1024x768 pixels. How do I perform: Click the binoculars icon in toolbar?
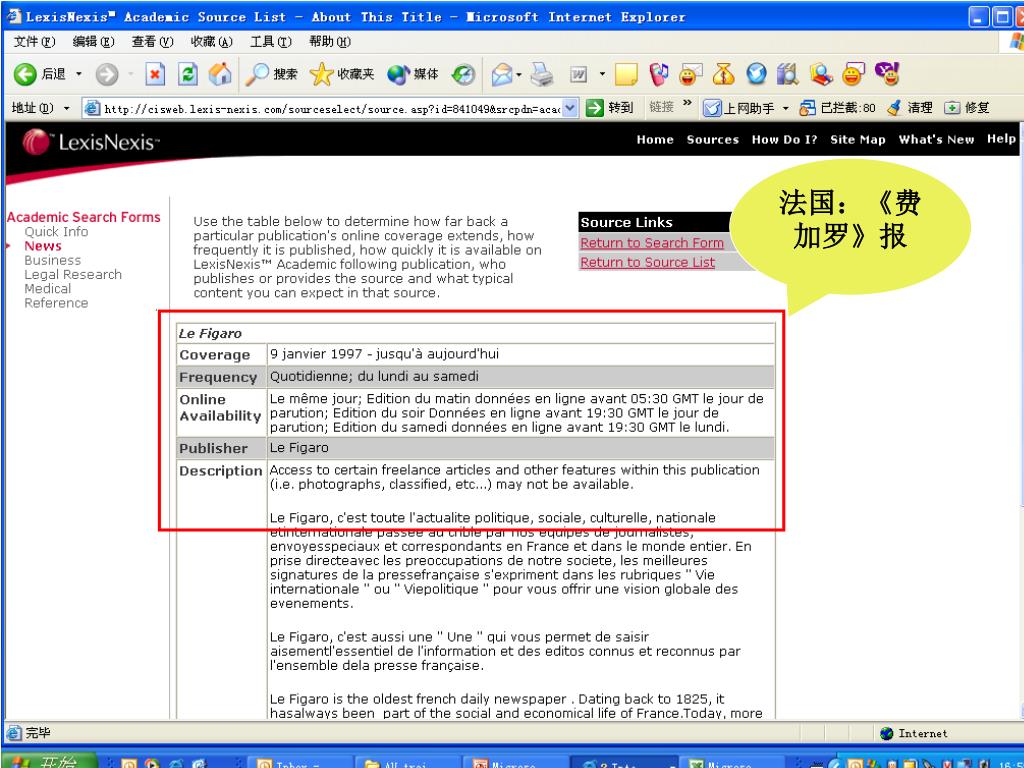pyautogui.click(x=788, y=74)
